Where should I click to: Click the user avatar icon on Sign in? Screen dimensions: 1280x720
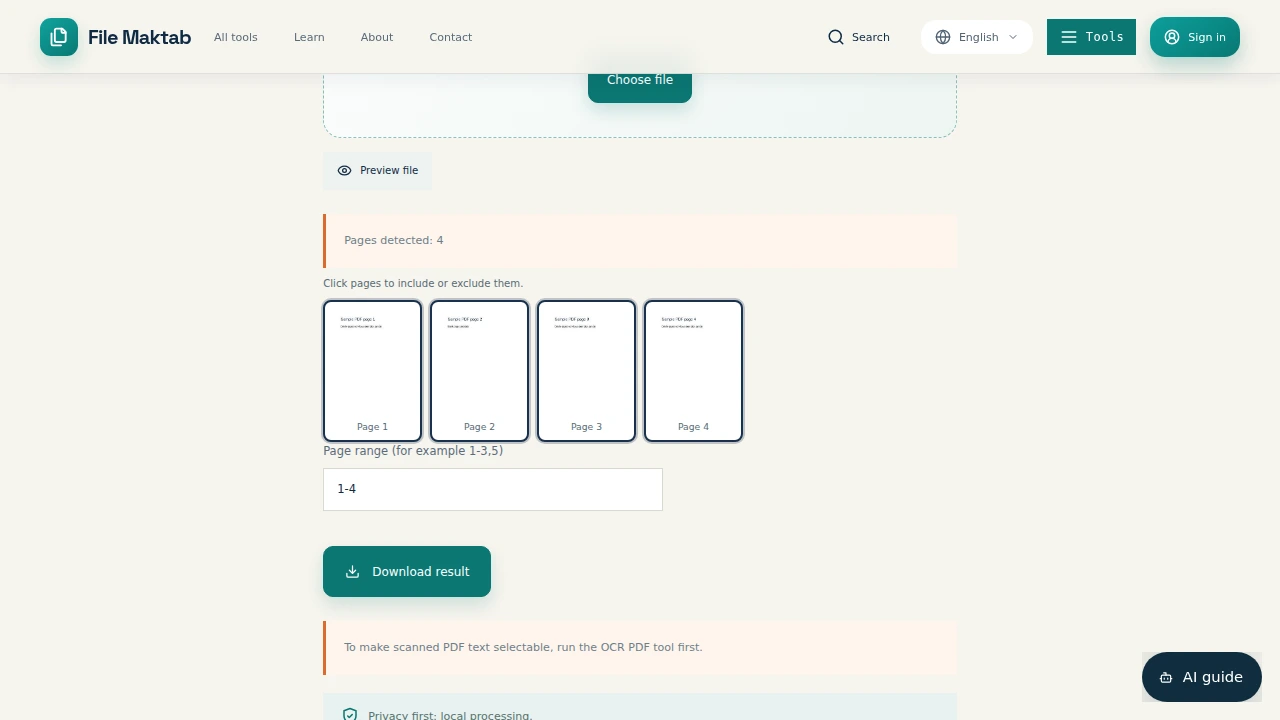pyautogui.click(x=1172, y=37)
